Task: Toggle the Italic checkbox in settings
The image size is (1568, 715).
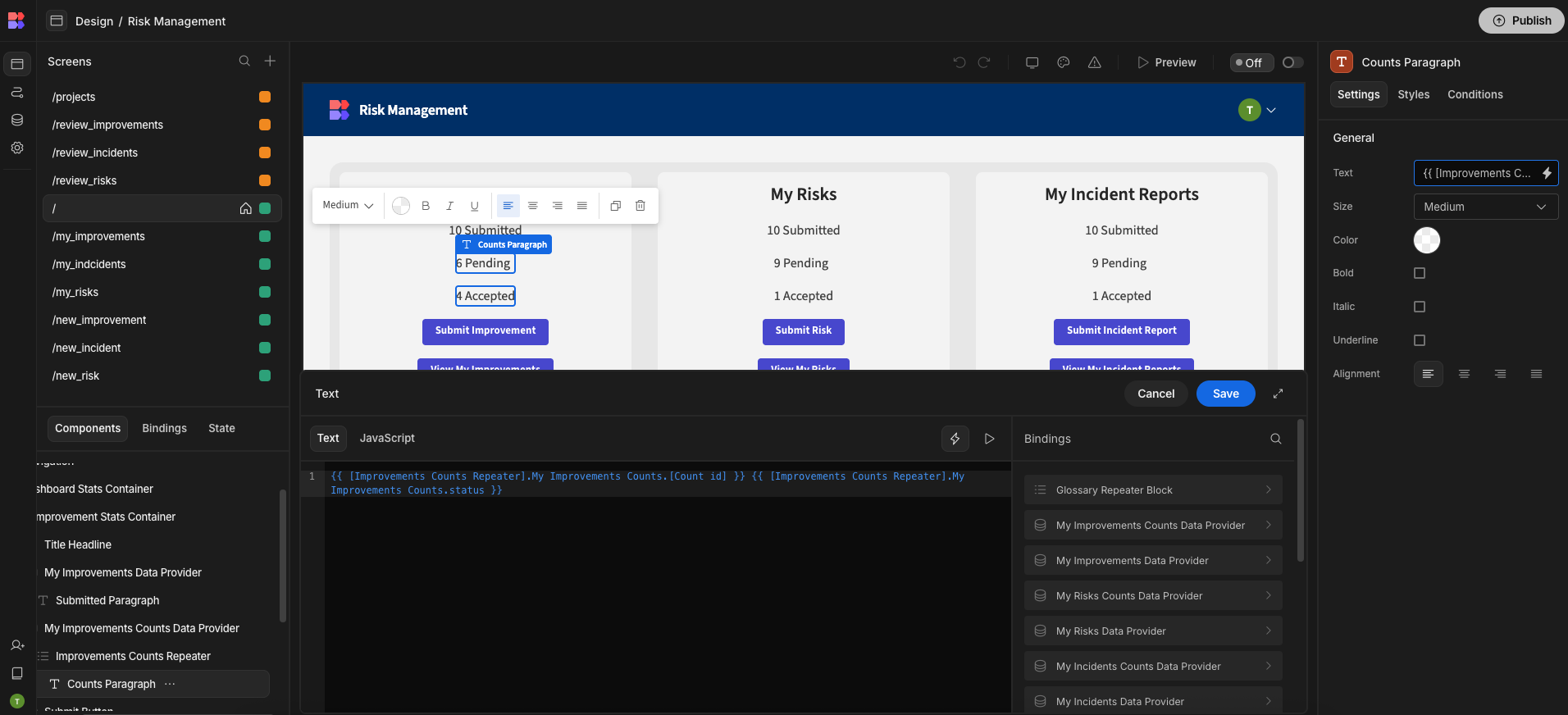Action: [x=1420, y=307]
